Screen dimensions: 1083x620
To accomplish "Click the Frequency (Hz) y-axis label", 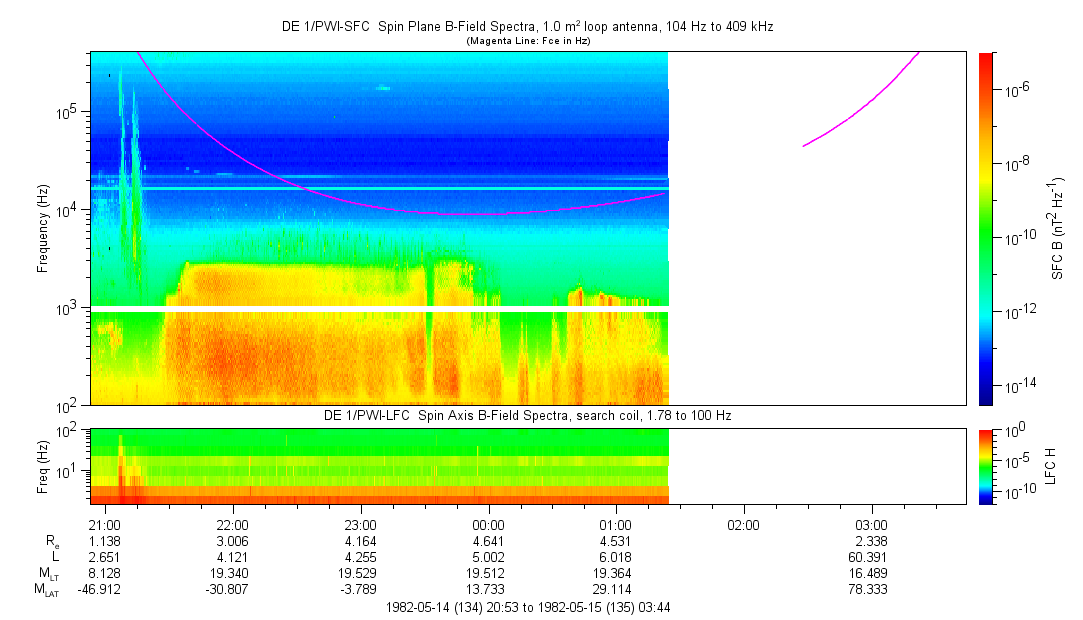I will pos(44,228).
